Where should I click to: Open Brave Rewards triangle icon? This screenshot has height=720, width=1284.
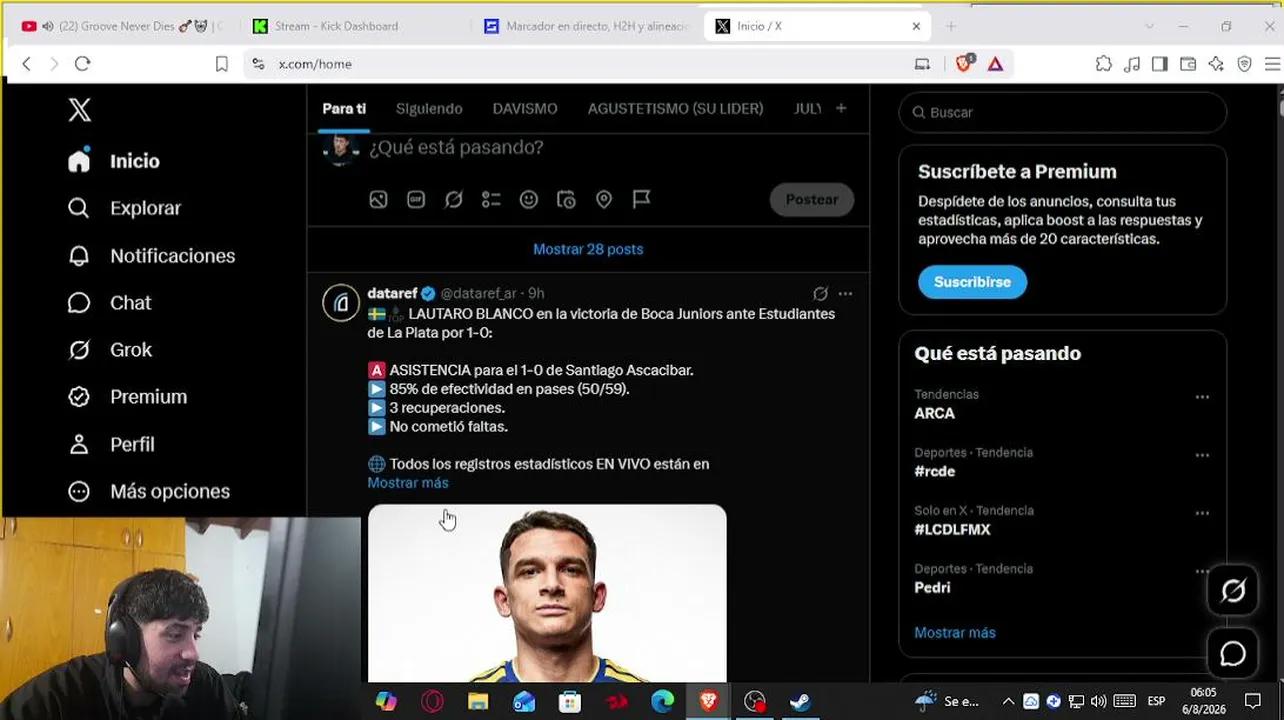995,64
